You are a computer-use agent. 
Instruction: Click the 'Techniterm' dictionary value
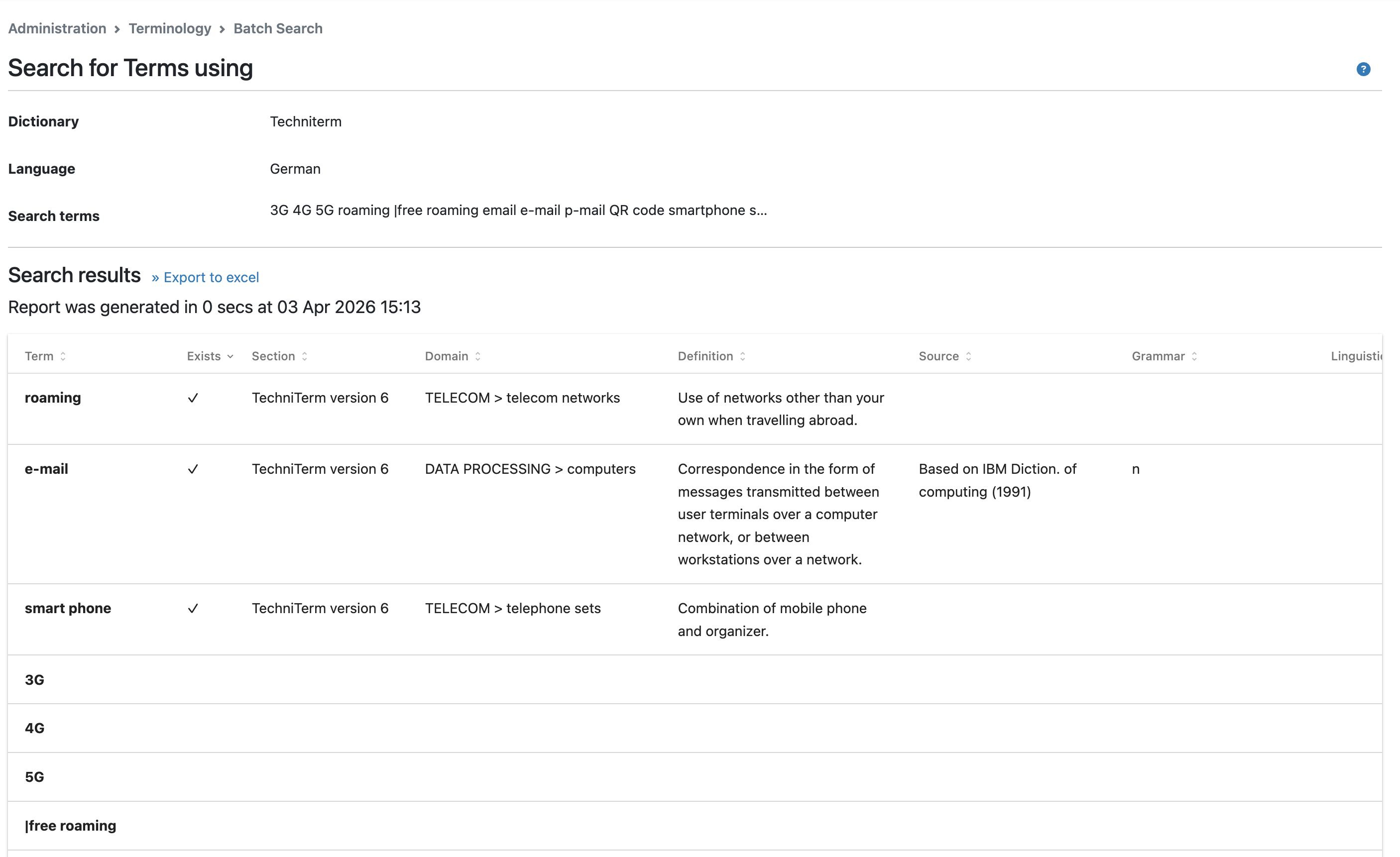[x=306, y=121]
